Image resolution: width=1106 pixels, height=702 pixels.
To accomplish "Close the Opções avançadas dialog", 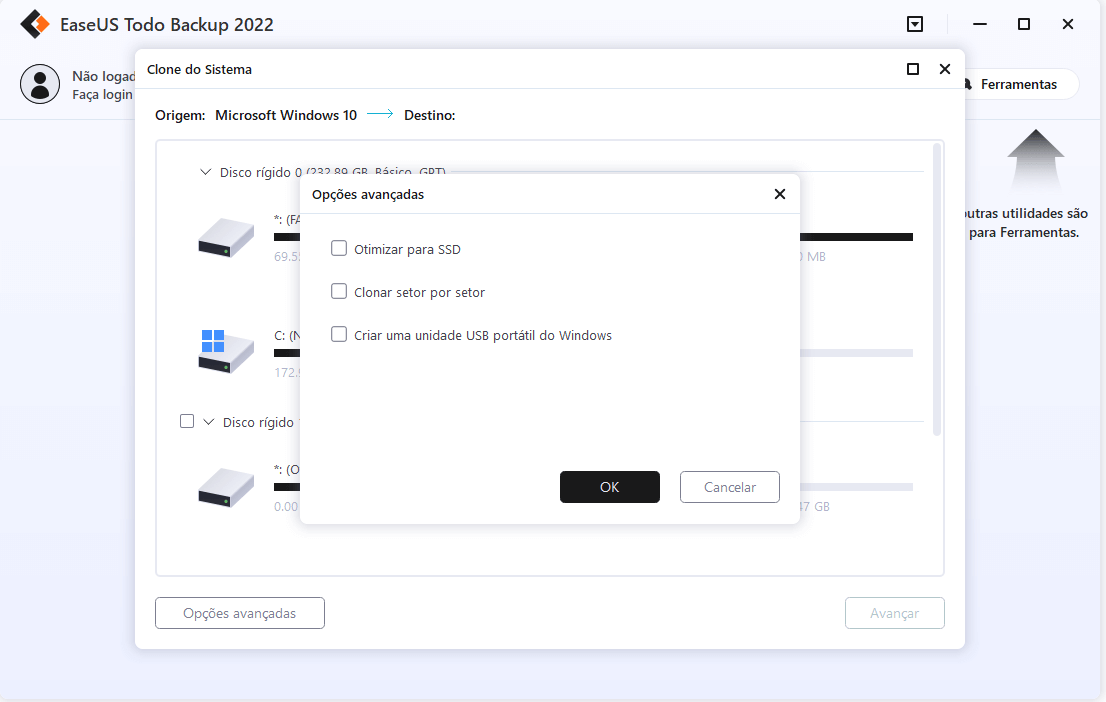I will [779, 194].
